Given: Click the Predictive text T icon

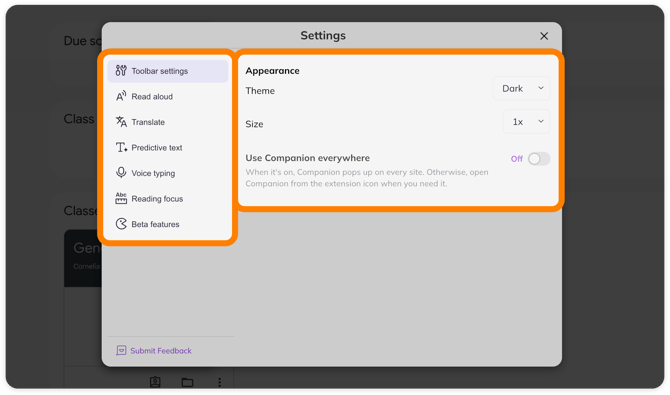Looking at the screenshot, I should pyautogui.click(x=121, y=147).
